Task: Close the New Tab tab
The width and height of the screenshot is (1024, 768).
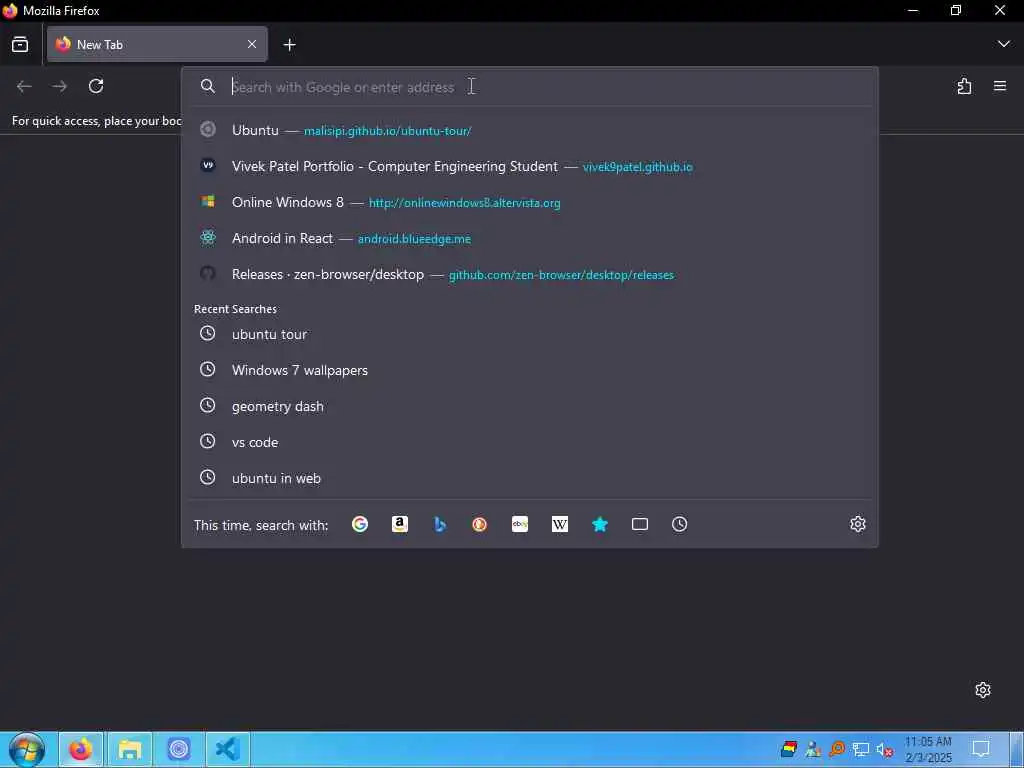Action: pyautogui.click(x=252, y=44)
